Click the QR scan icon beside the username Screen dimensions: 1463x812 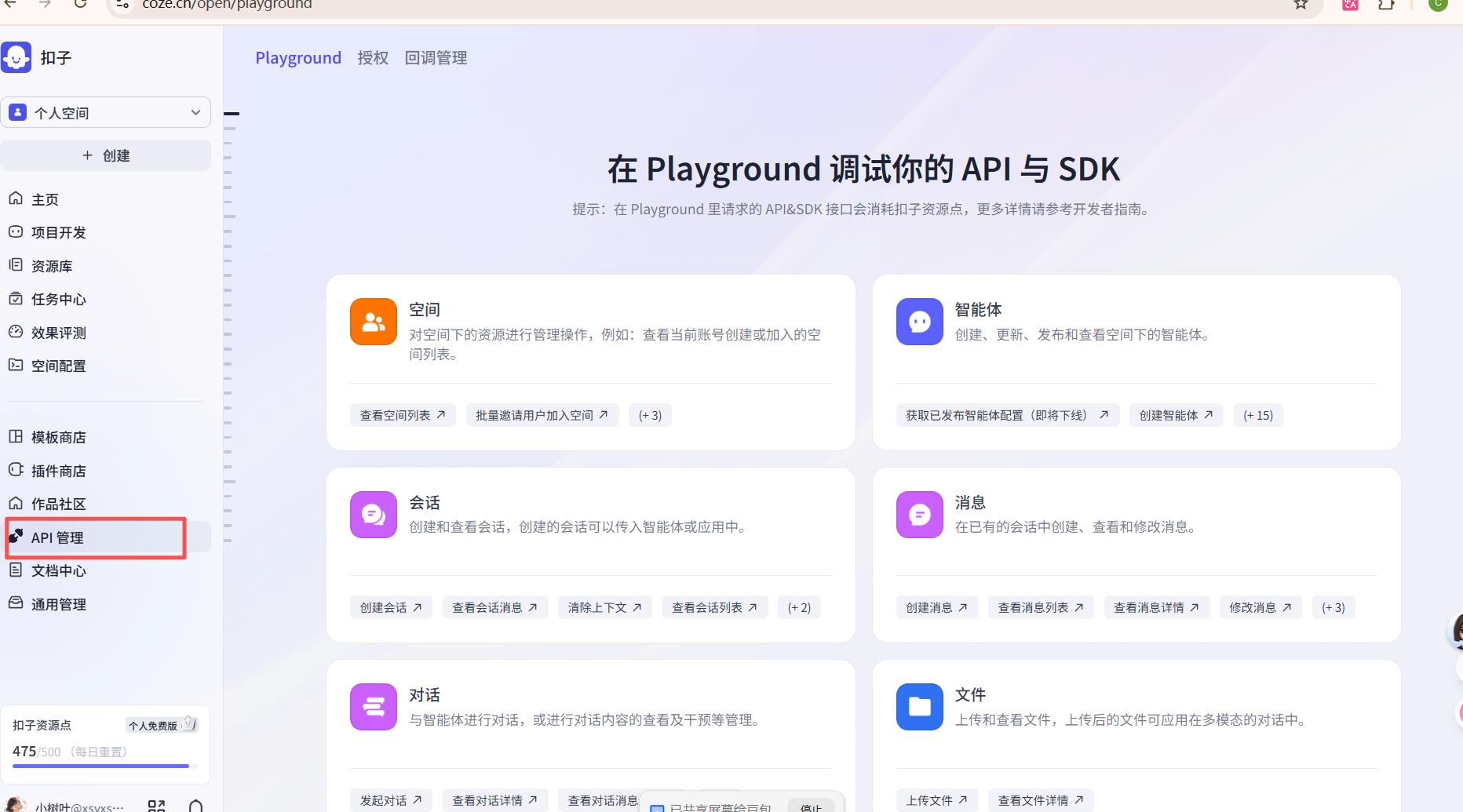[156, 805]
